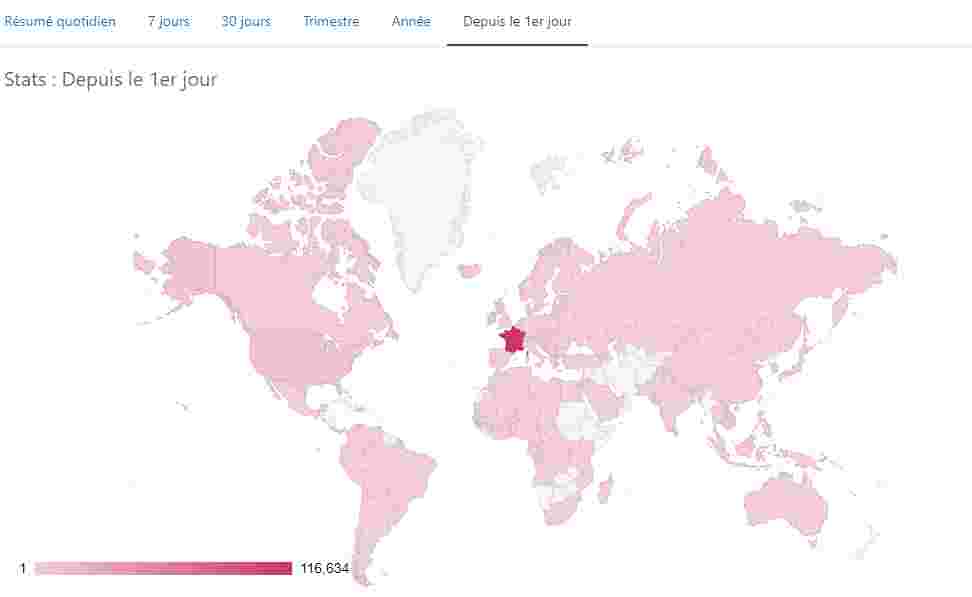This screenshot has width=972, height=597.
Task: Select the 30 jours tab
Action: pyautogui.click(x=246, y=21)
